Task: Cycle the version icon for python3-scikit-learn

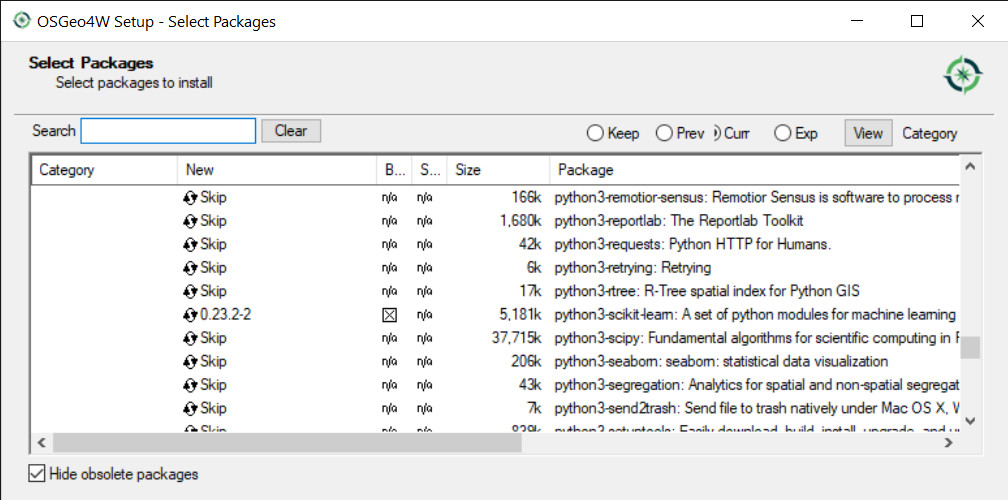Action: coord(190,315)
